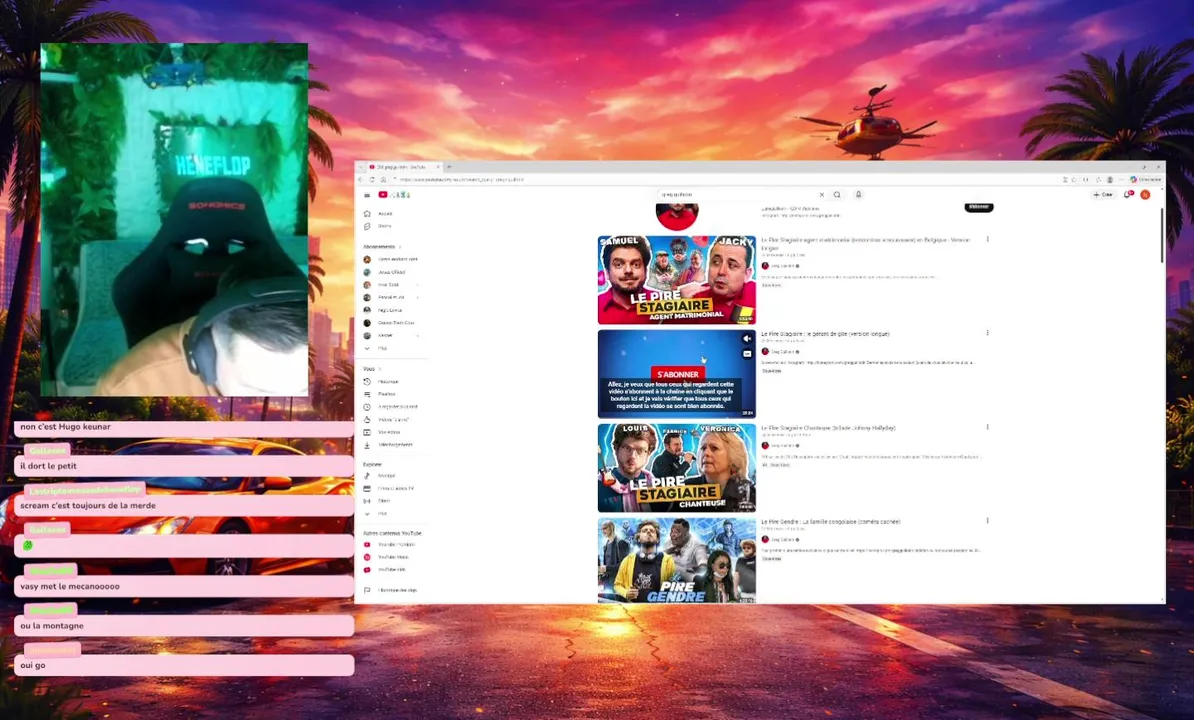Open video title Le Pire Stagiaire gérant de gîte

(825, 333)
